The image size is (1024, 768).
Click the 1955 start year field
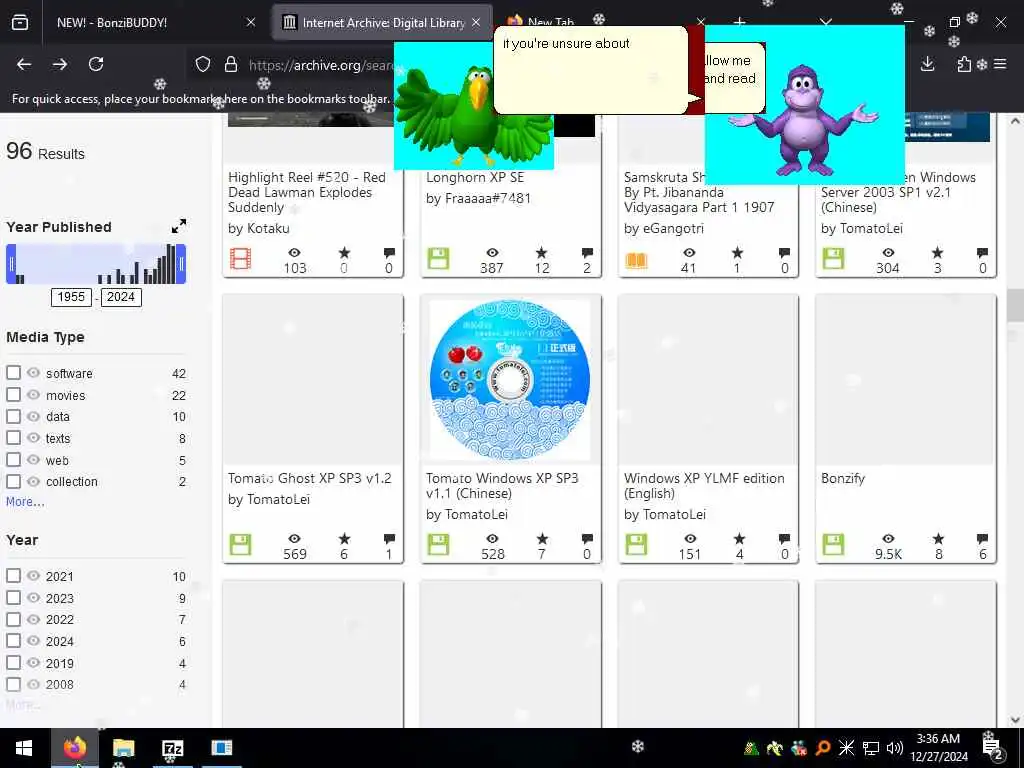click(71, 297)
